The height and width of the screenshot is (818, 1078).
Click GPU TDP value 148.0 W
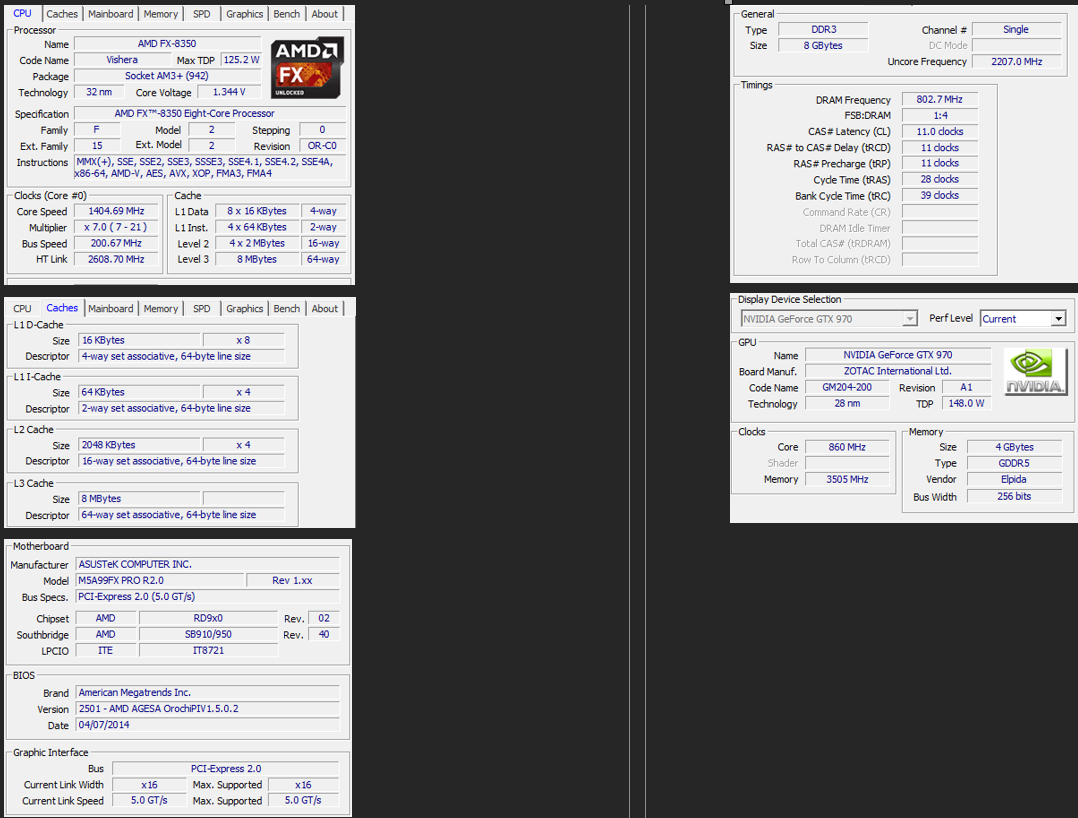click(966, 404)
